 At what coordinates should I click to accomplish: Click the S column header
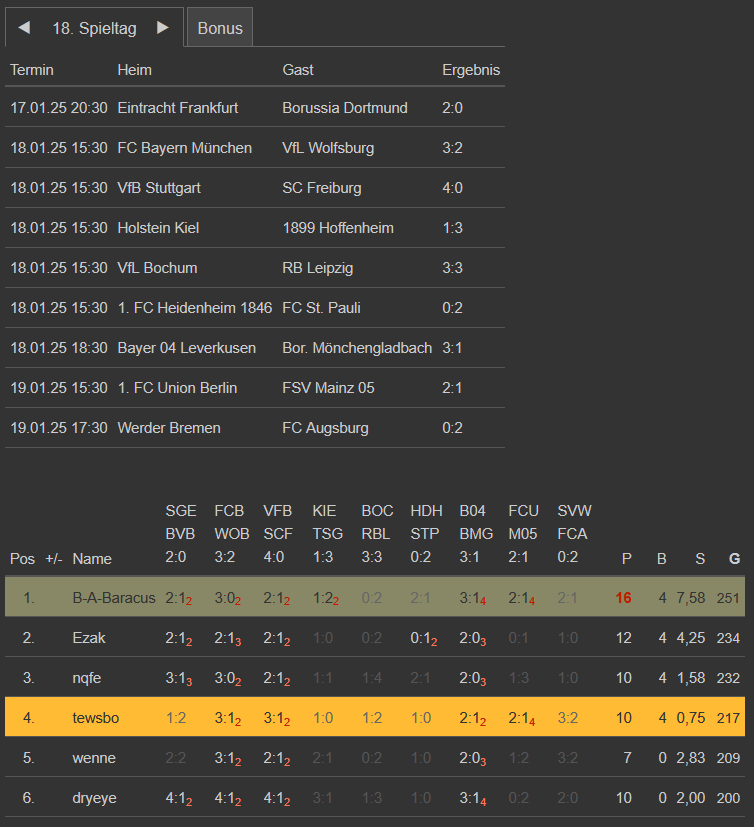[x=700, y=559]
